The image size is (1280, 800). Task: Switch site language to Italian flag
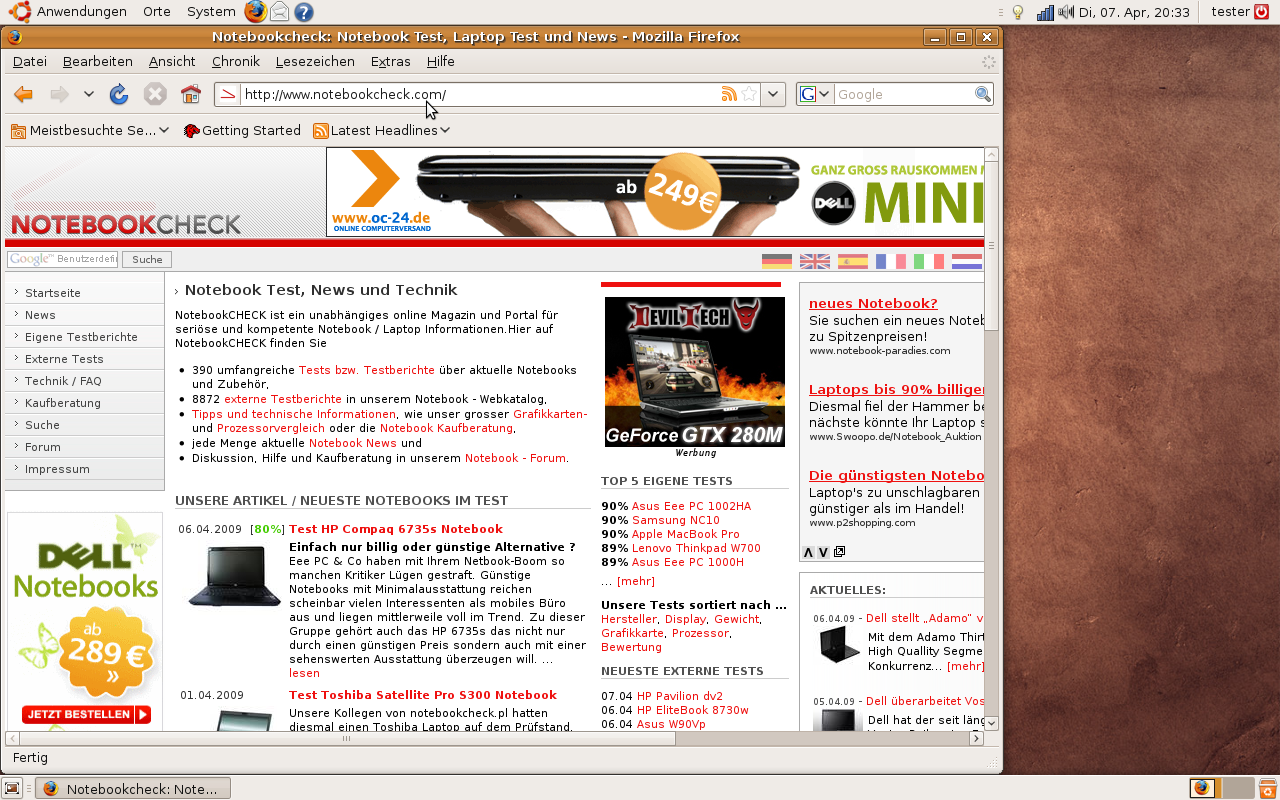point(929,261)
